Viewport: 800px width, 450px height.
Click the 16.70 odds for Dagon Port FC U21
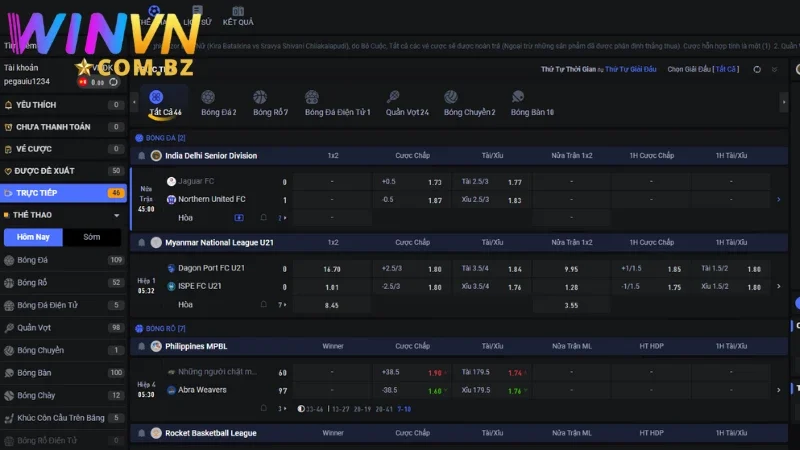point(332,269)
